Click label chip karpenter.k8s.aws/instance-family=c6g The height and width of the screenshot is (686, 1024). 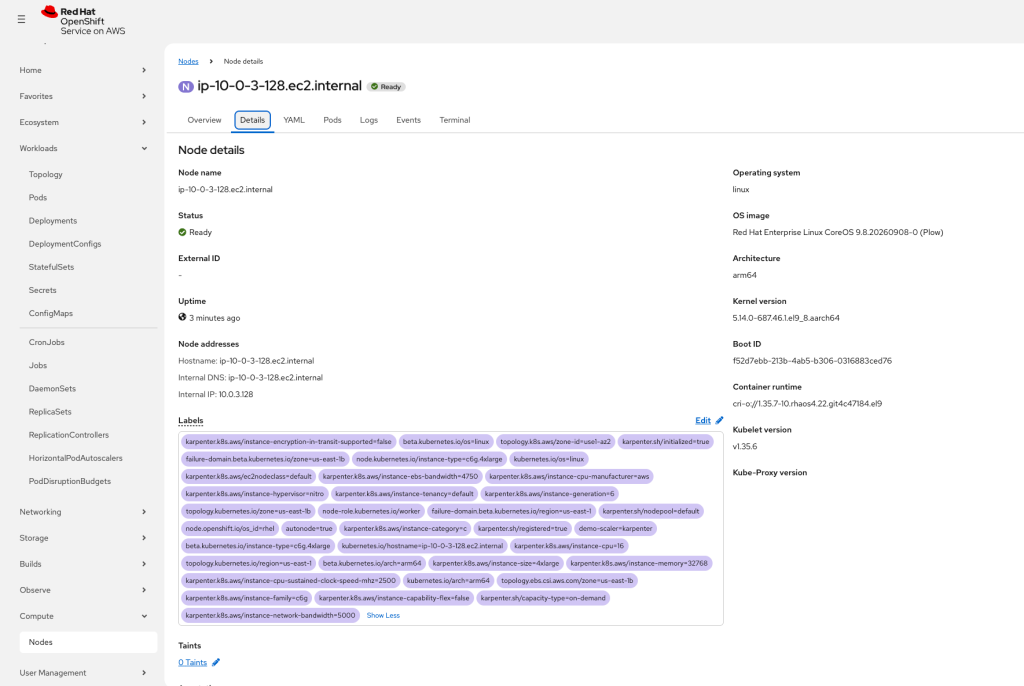(246, 598)
